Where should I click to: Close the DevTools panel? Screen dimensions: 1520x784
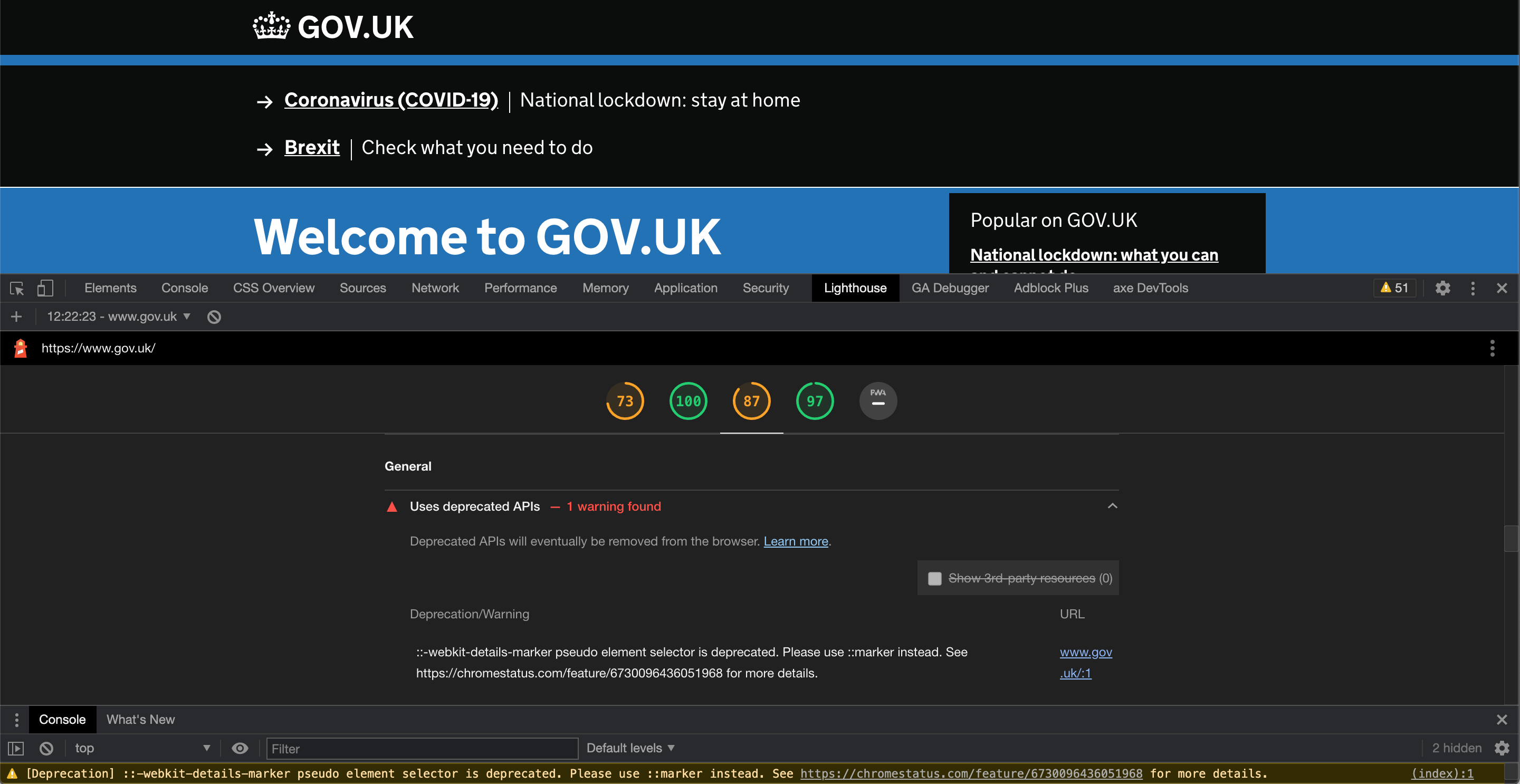1502,288
